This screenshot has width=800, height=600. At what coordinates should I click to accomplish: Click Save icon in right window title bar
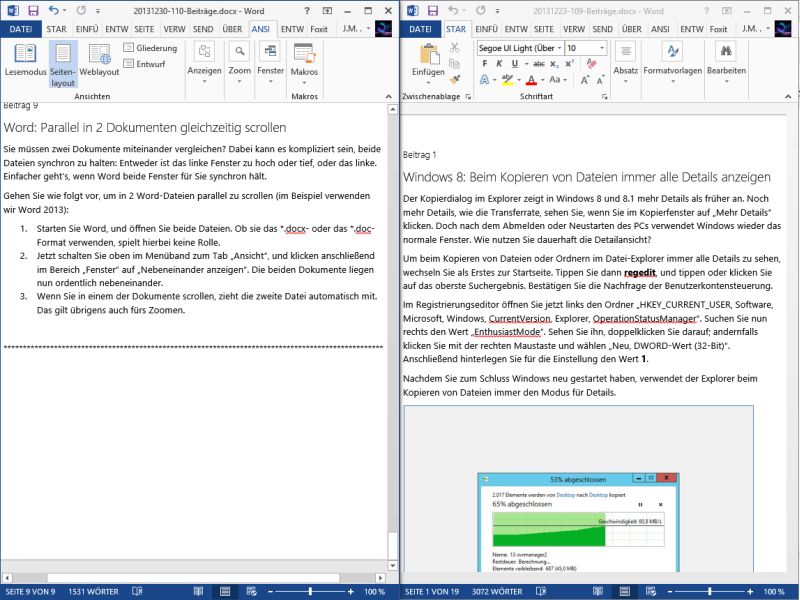[433, 11]
